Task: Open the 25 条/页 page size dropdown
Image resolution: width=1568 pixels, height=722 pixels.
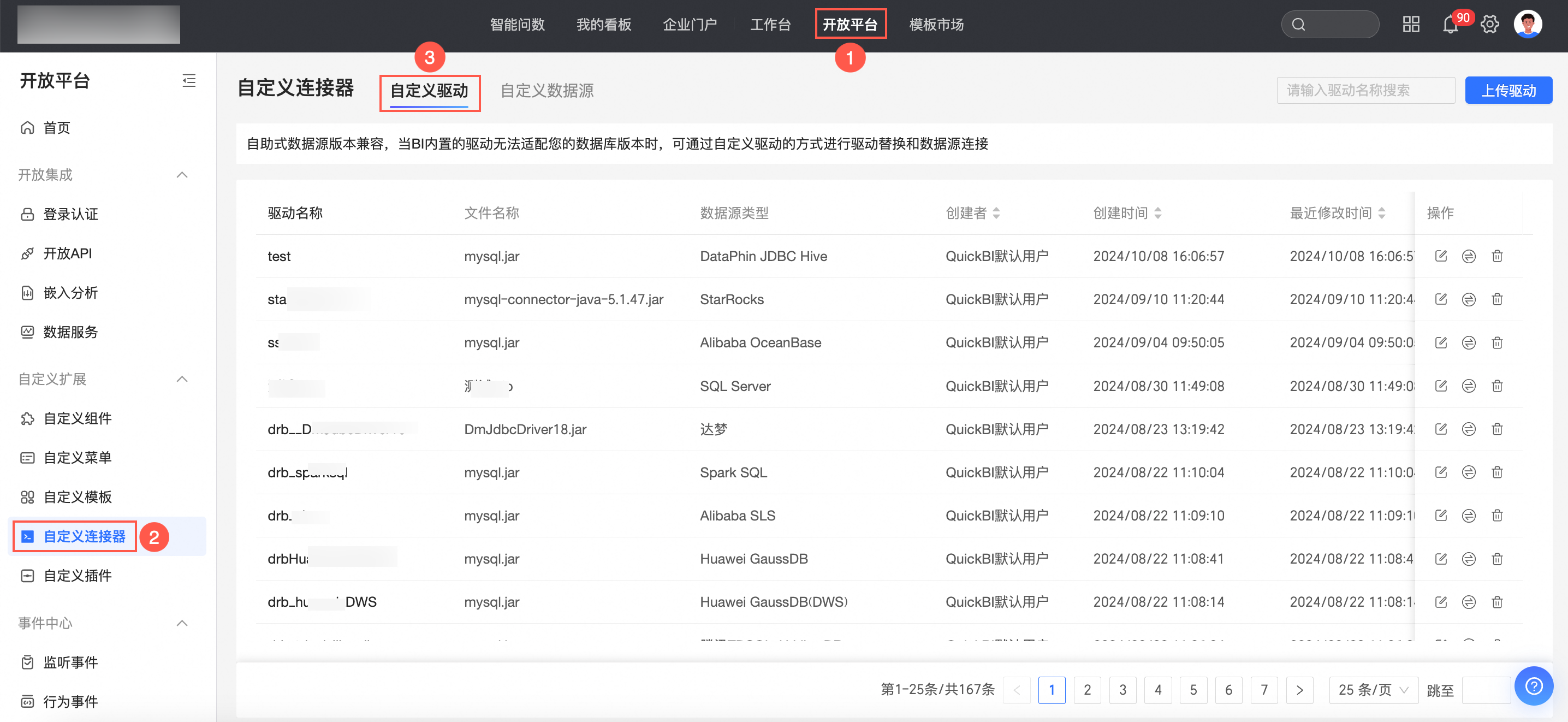Action: coord(1374,690)
